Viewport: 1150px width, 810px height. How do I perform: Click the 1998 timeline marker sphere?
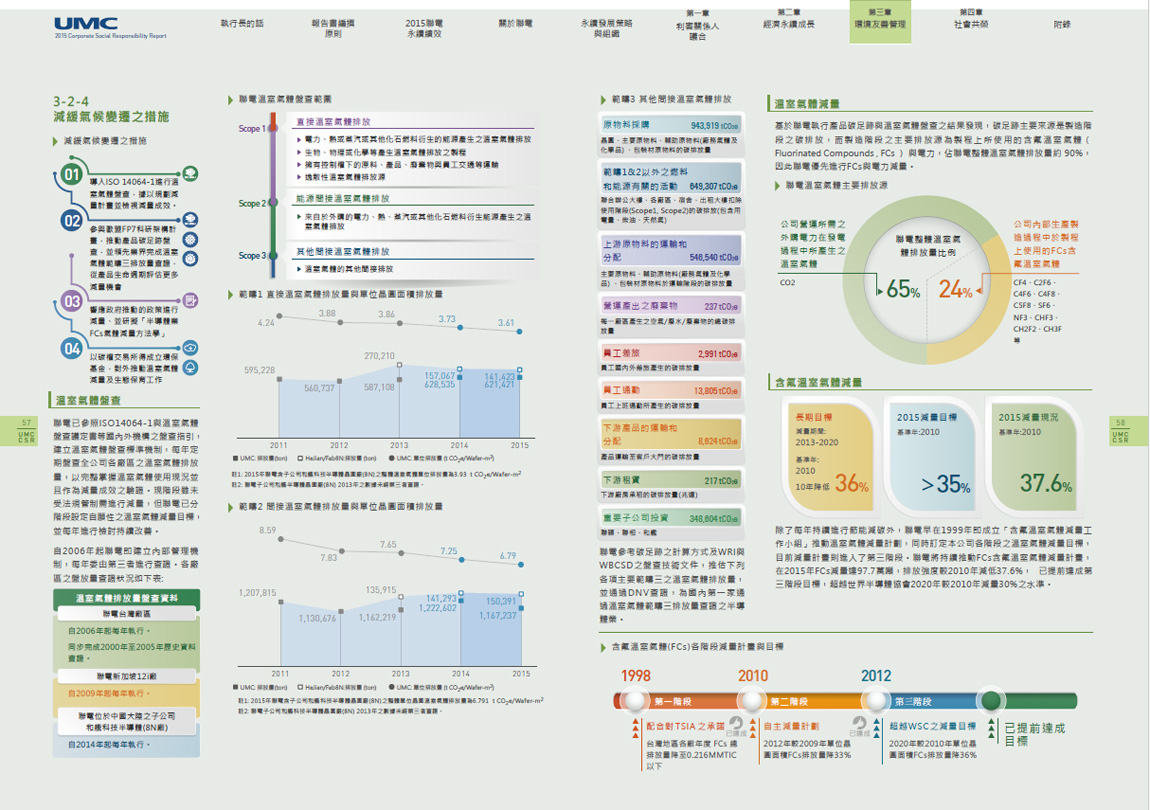point(636,699)
